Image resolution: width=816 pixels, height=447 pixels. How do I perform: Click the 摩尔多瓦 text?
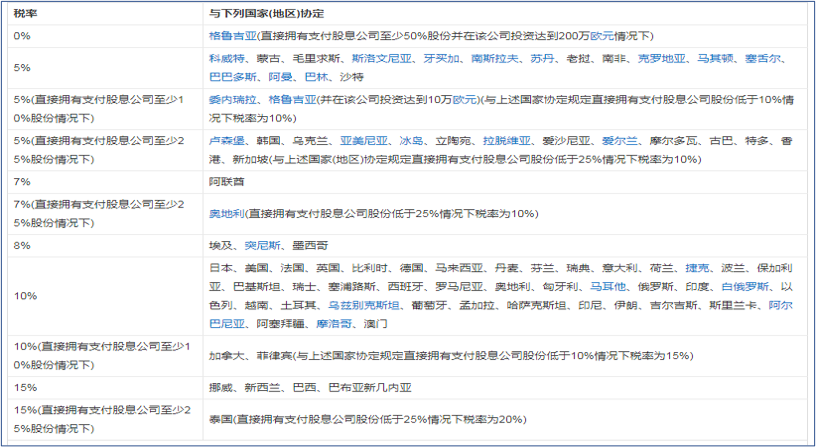coord(673,141)
